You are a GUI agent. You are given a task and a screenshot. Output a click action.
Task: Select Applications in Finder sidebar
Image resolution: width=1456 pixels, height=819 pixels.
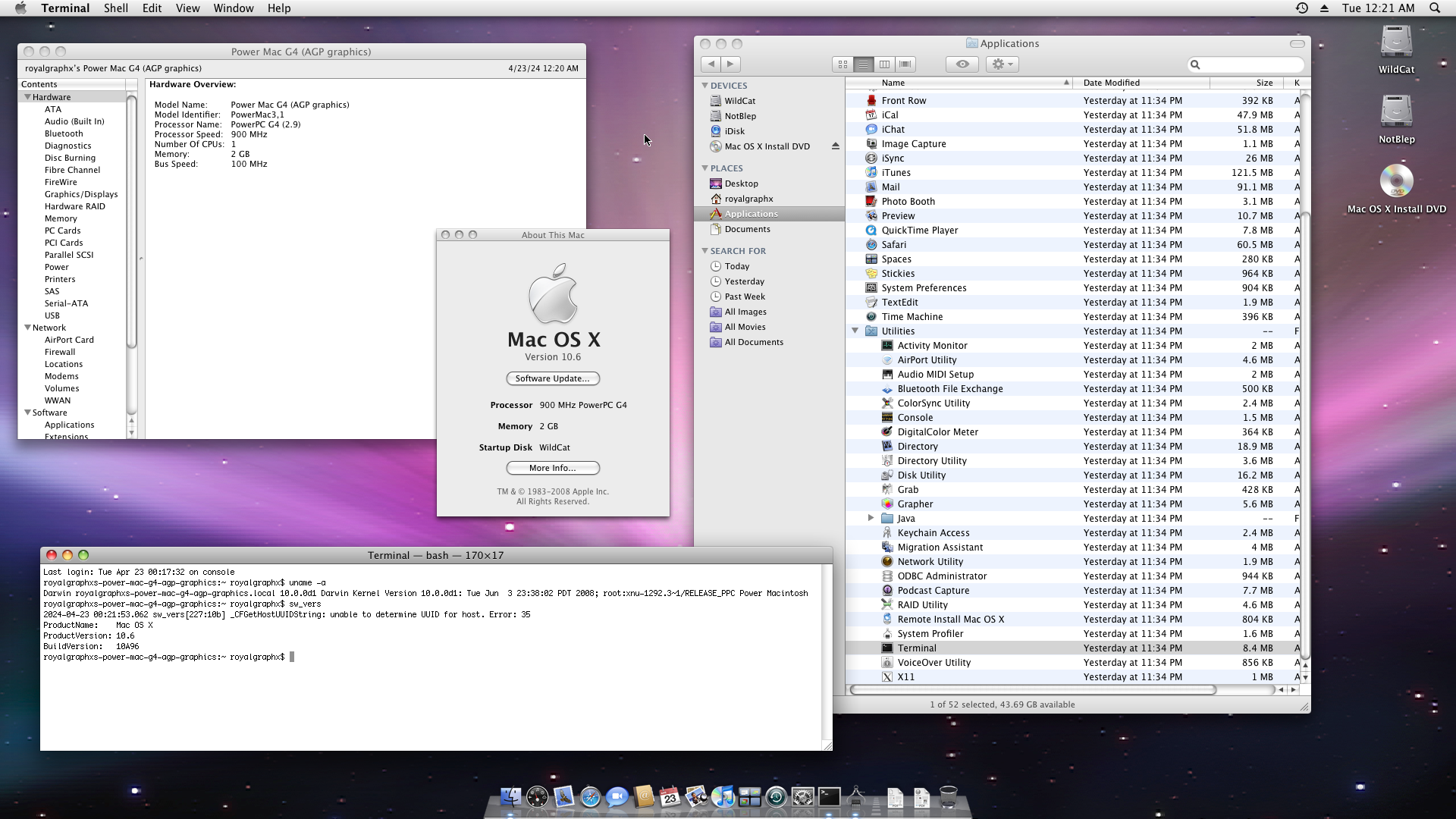769,214
